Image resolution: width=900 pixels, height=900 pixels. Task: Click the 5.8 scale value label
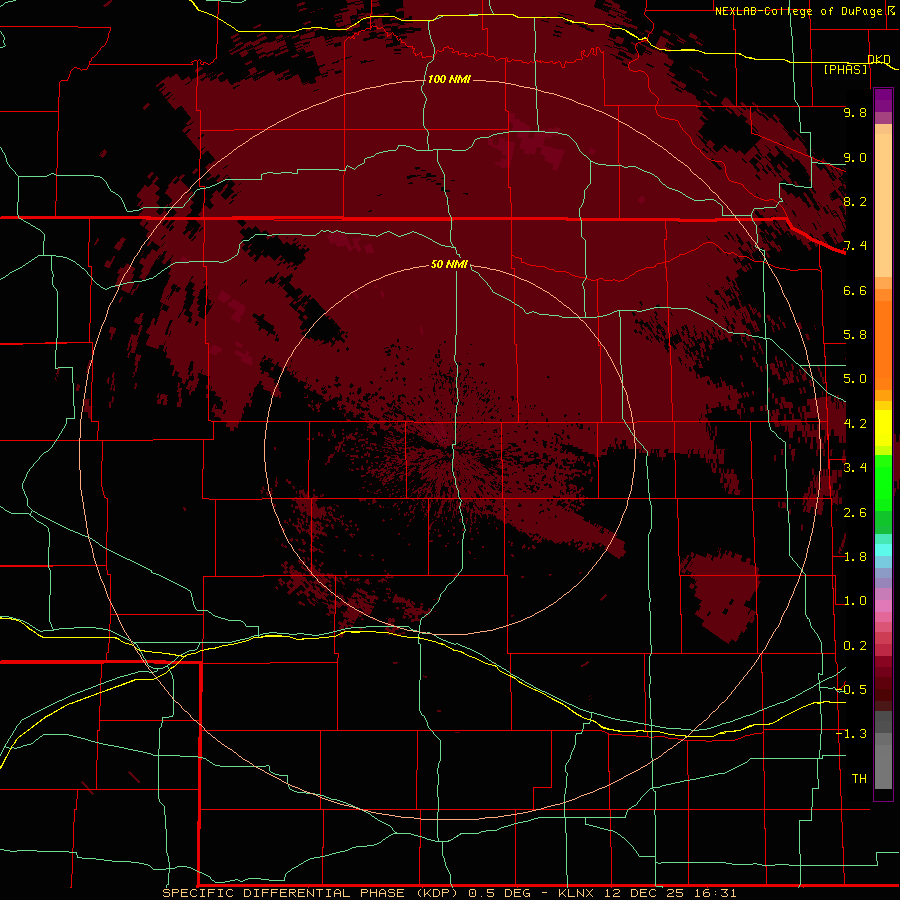(855, 335)
